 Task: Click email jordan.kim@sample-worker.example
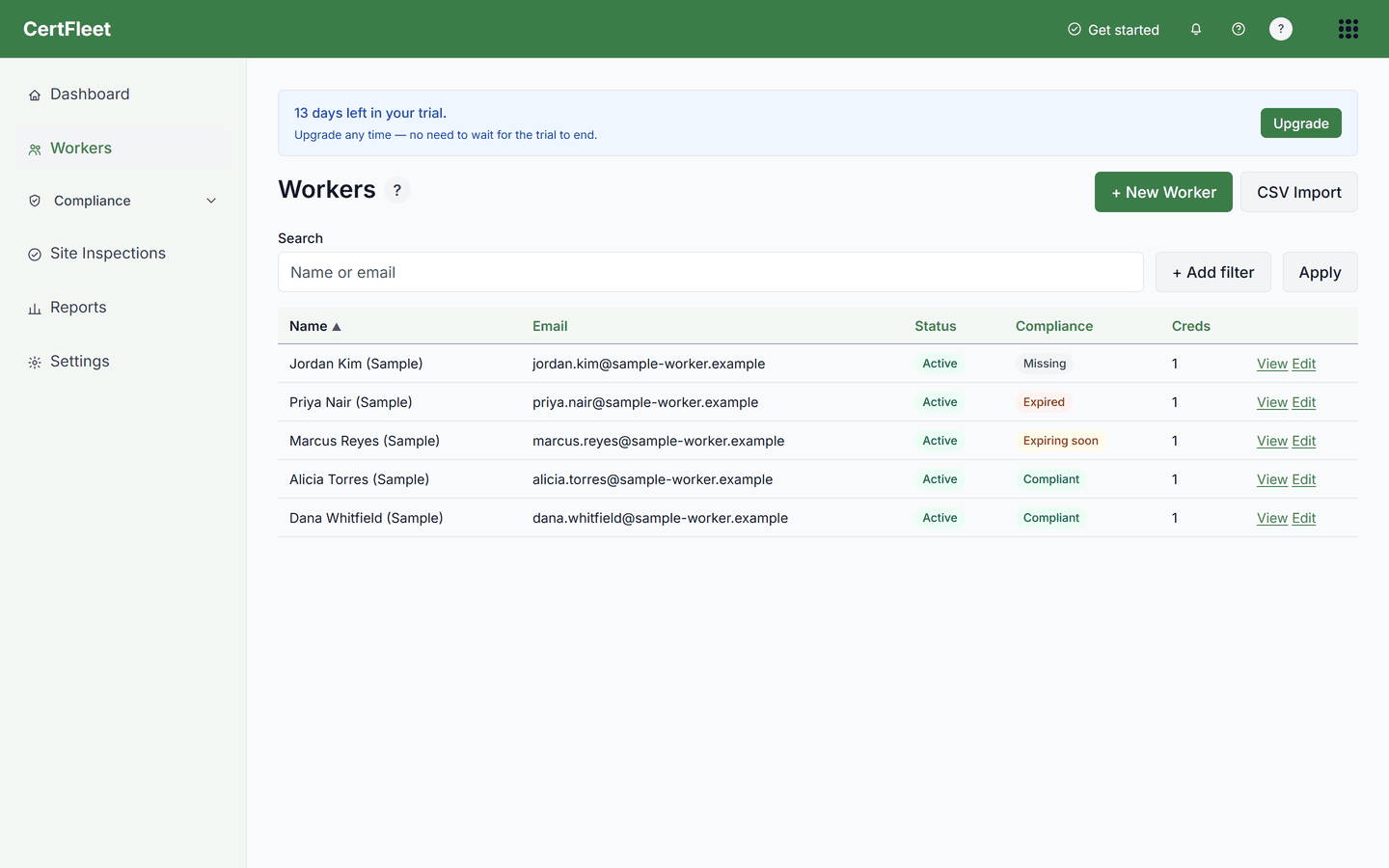(x=649, y=364)
